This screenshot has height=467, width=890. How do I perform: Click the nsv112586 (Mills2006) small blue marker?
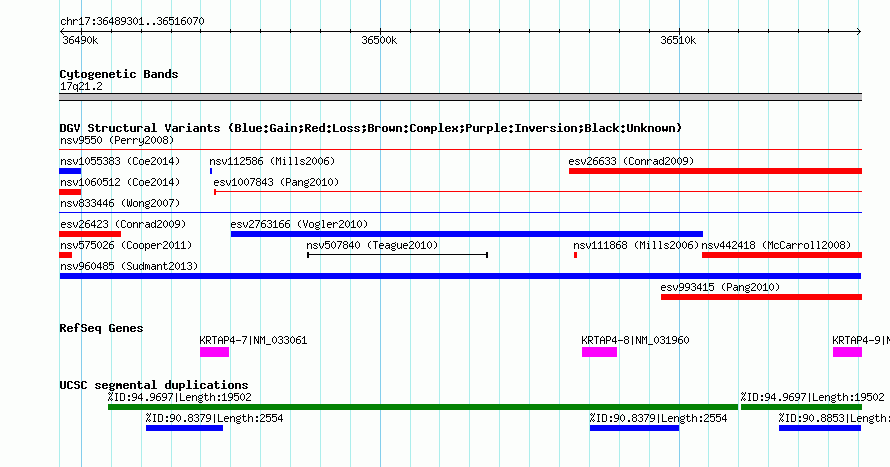pyautogui.click(x=211, y=171)
